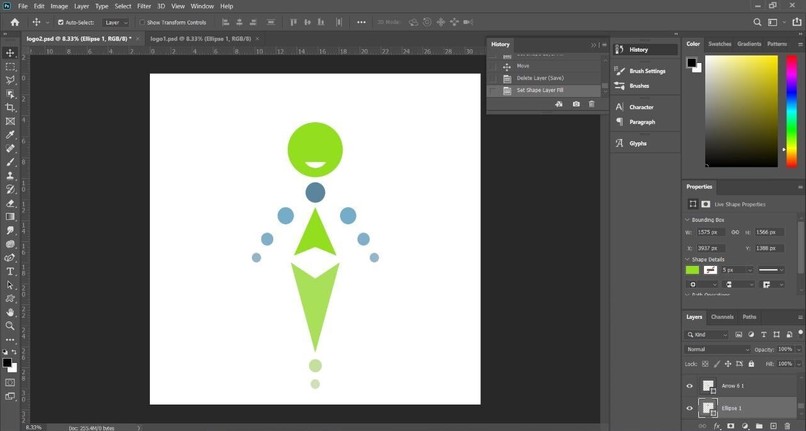The width and height of the screenshot is (806, 431).
Task: Select the Clone Stamp tool
Action: (10, 176)
